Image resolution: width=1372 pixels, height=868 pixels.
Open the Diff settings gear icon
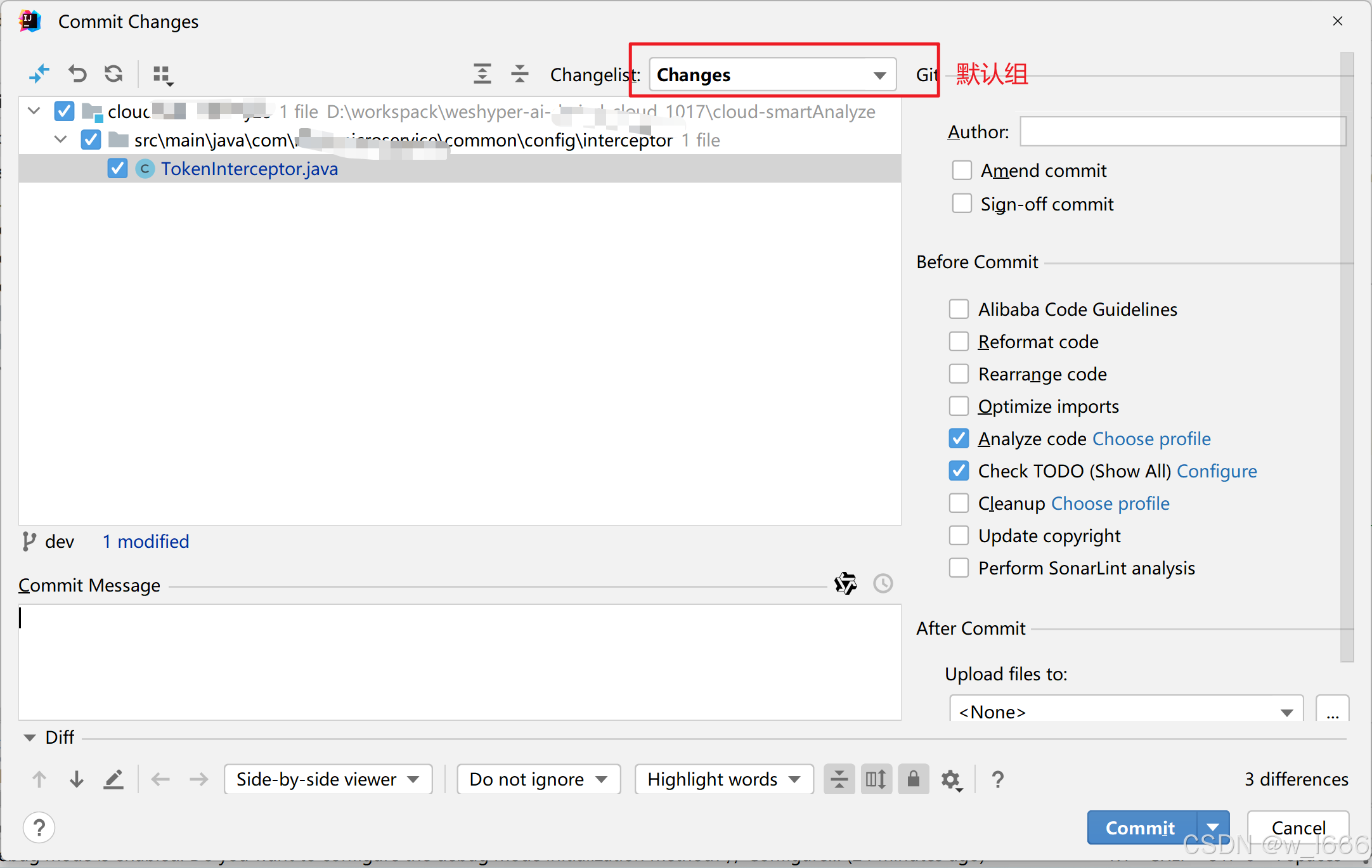[951, 779]
